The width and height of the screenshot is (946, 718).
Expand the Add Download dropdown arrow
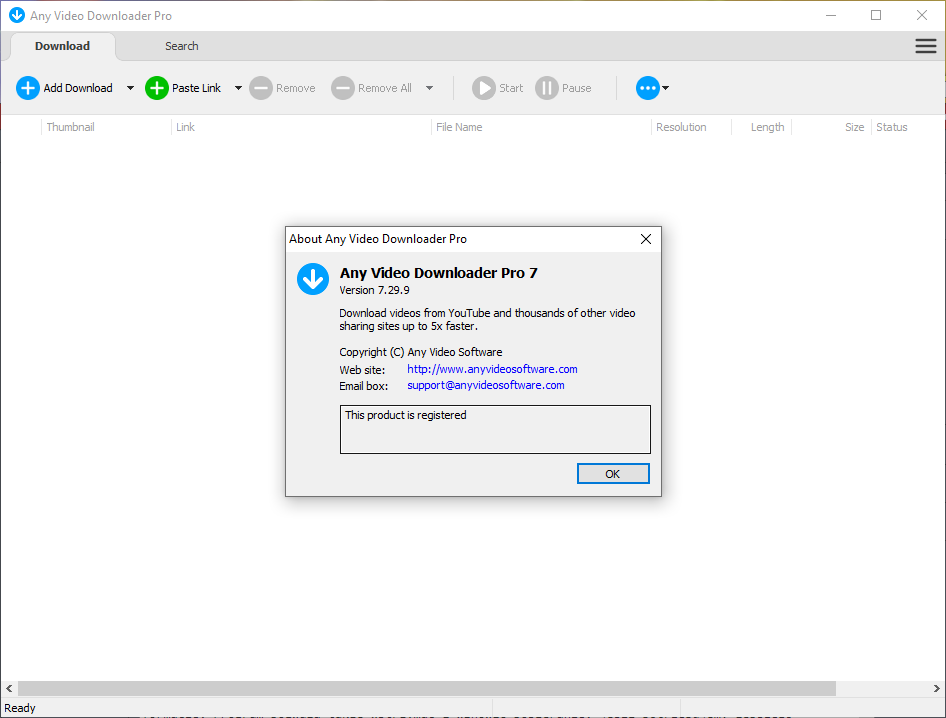130,88
